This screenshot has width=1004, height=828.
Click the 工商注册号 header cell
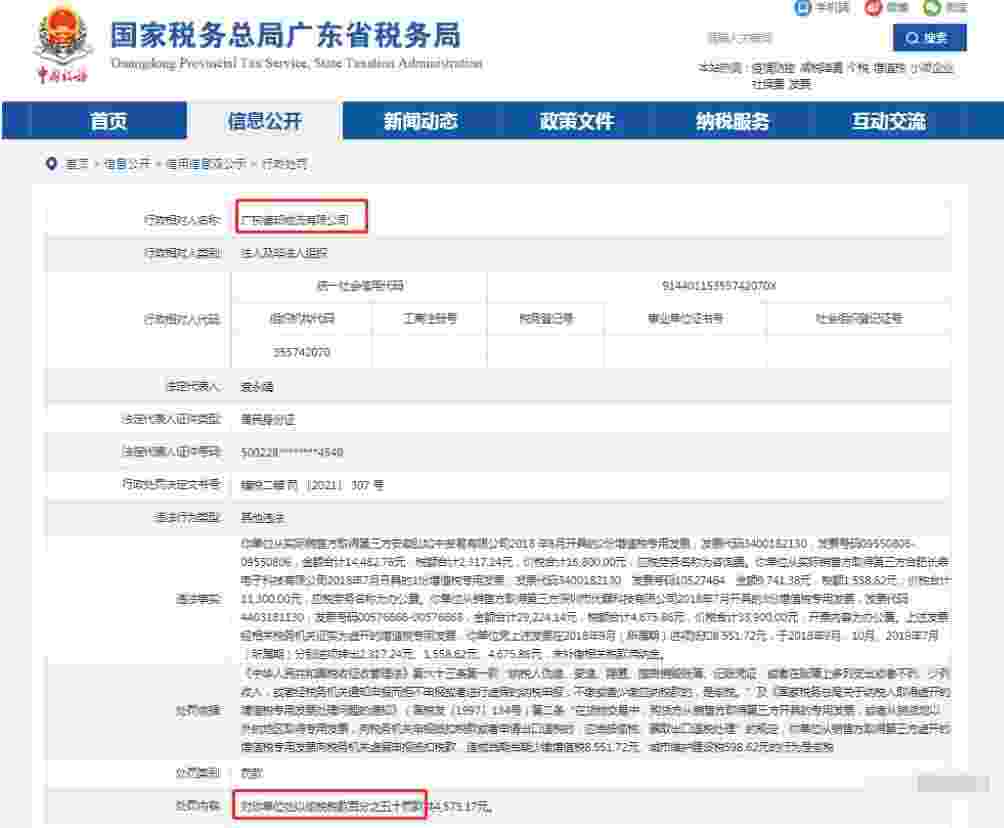pos(430,318)
